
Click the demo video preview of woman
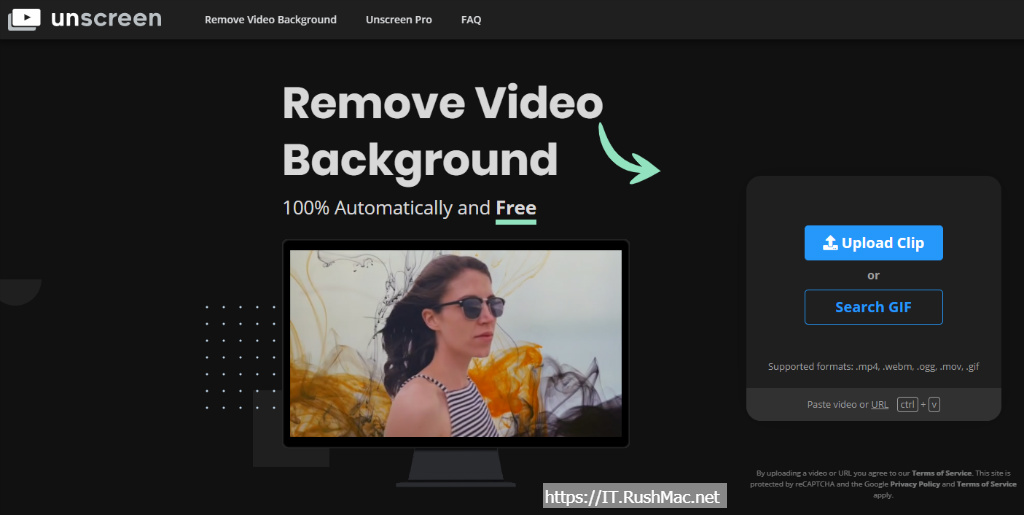[x=455, y=343]
